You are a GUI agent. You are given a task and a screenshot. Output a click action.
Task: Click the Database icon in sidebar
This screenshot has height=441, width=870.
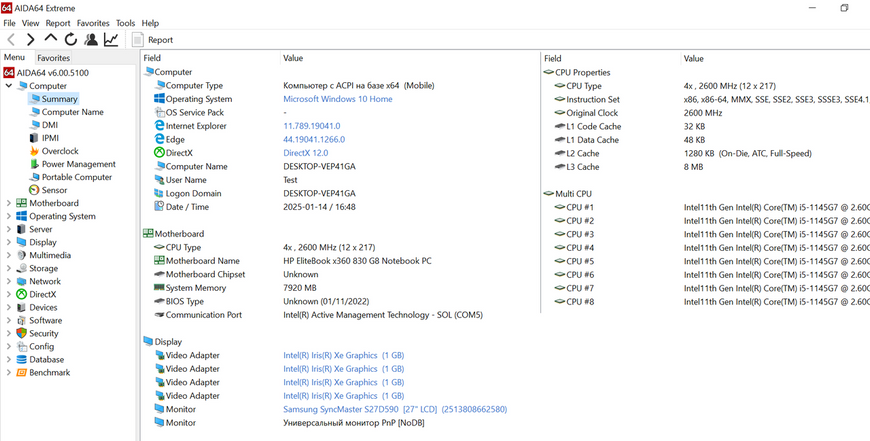(22, 359)
